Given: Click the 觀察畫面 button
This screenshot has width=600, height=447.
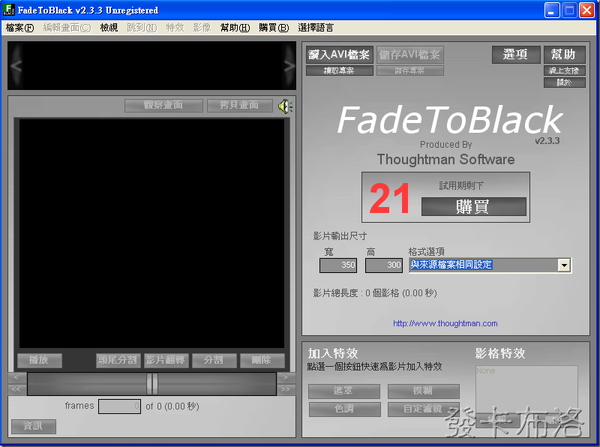Looking at the screenshot, I should coord(163,105).
